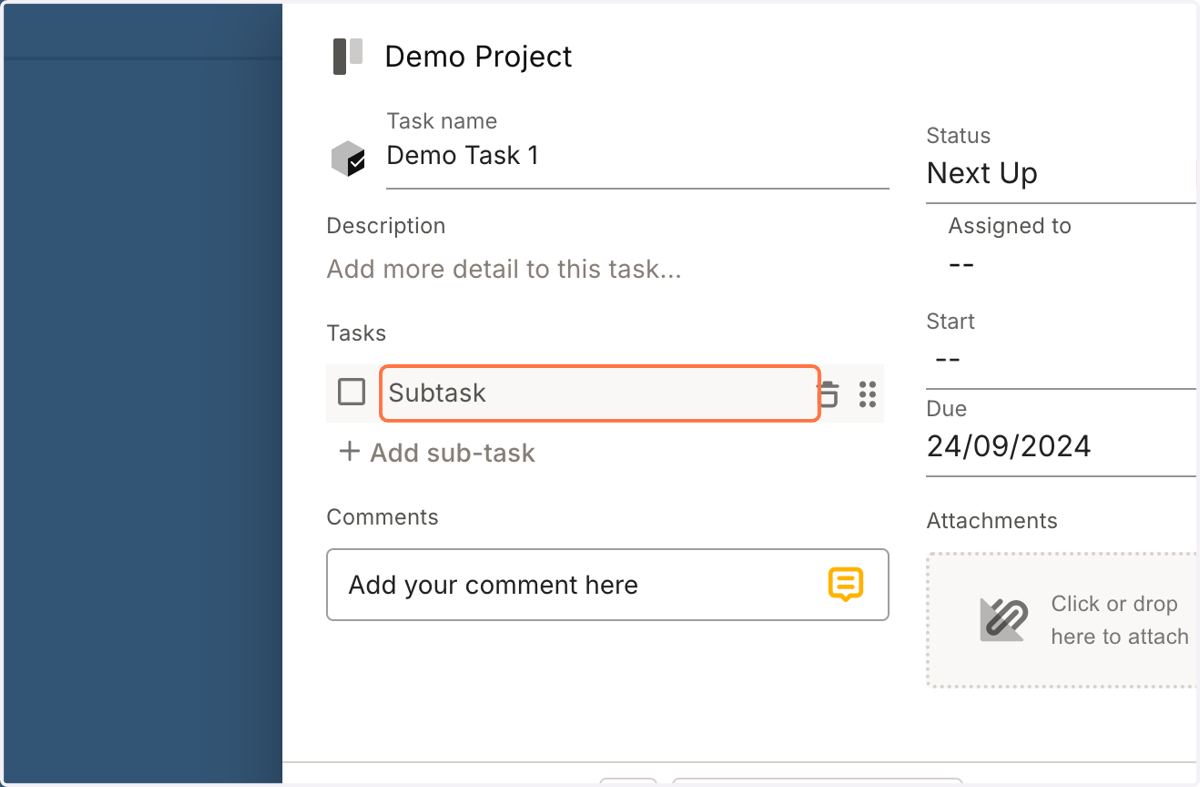Click the Tasks section label
This screenshot has height=787, width=1200.
(x=356, y=333)
